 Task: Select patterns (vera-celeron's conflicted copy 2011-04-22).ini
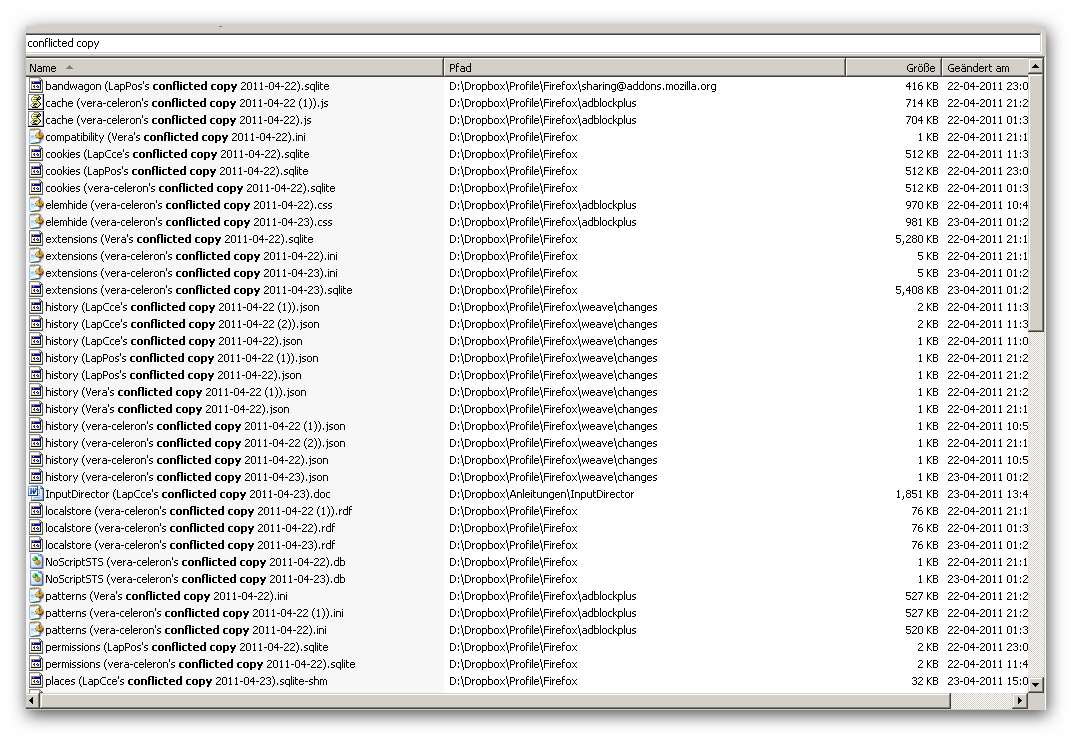pos(186,629)
